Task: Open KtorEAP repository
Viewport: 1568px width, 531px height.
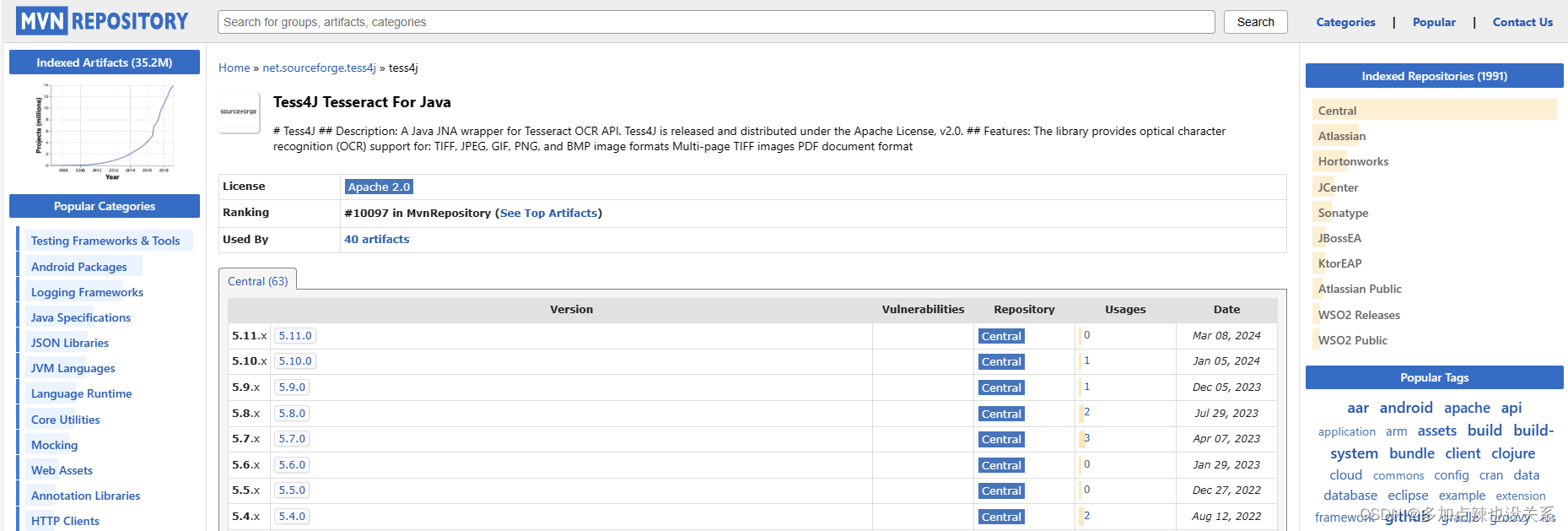Action: [1339, 263]
